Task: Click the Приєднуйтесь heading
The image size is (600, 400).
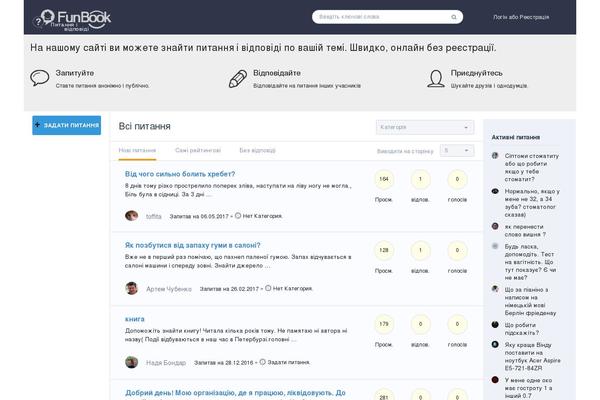Action: pos(476,73)
